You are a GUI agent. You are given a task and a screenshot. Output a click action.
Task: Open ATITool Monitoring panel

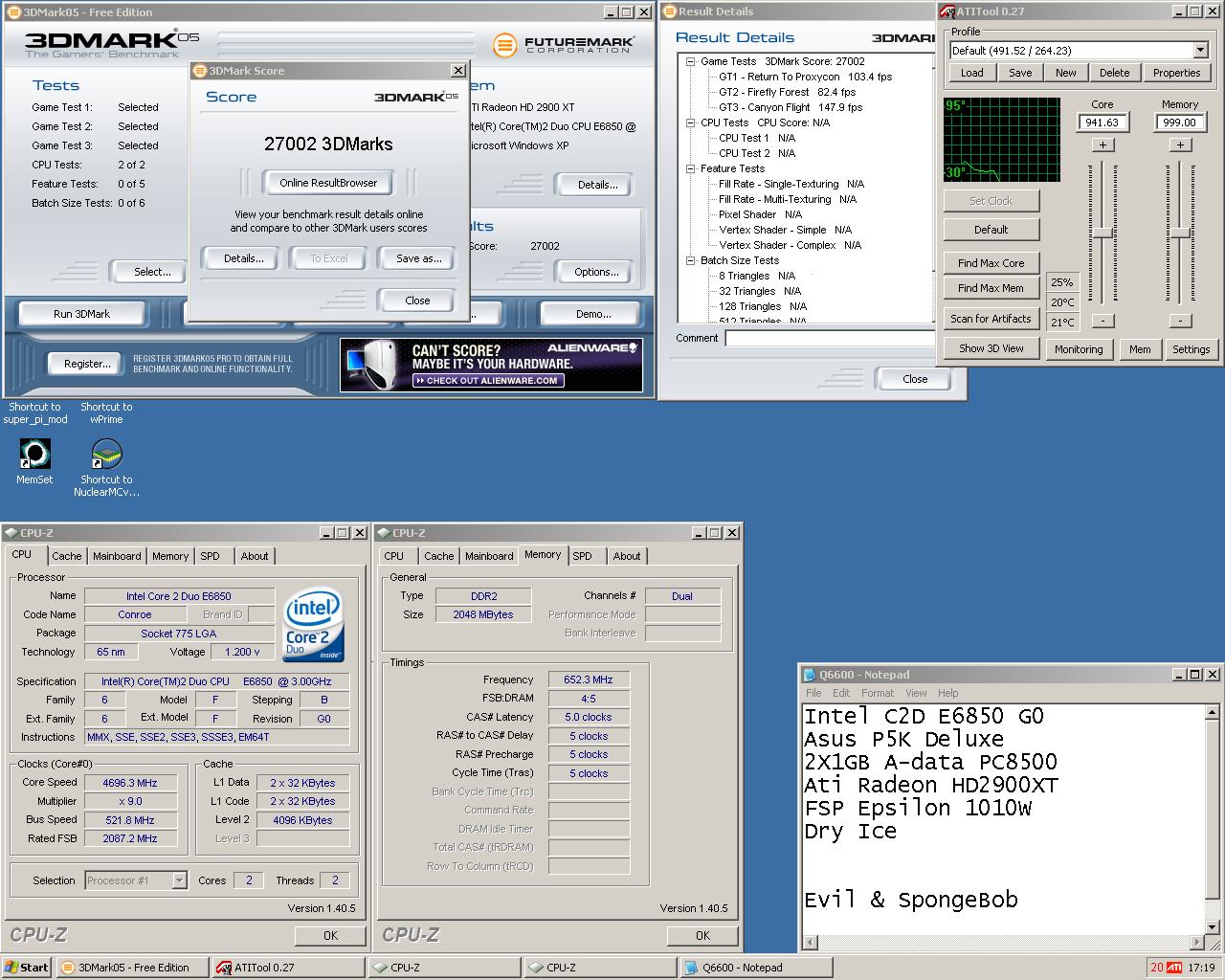1079,349
